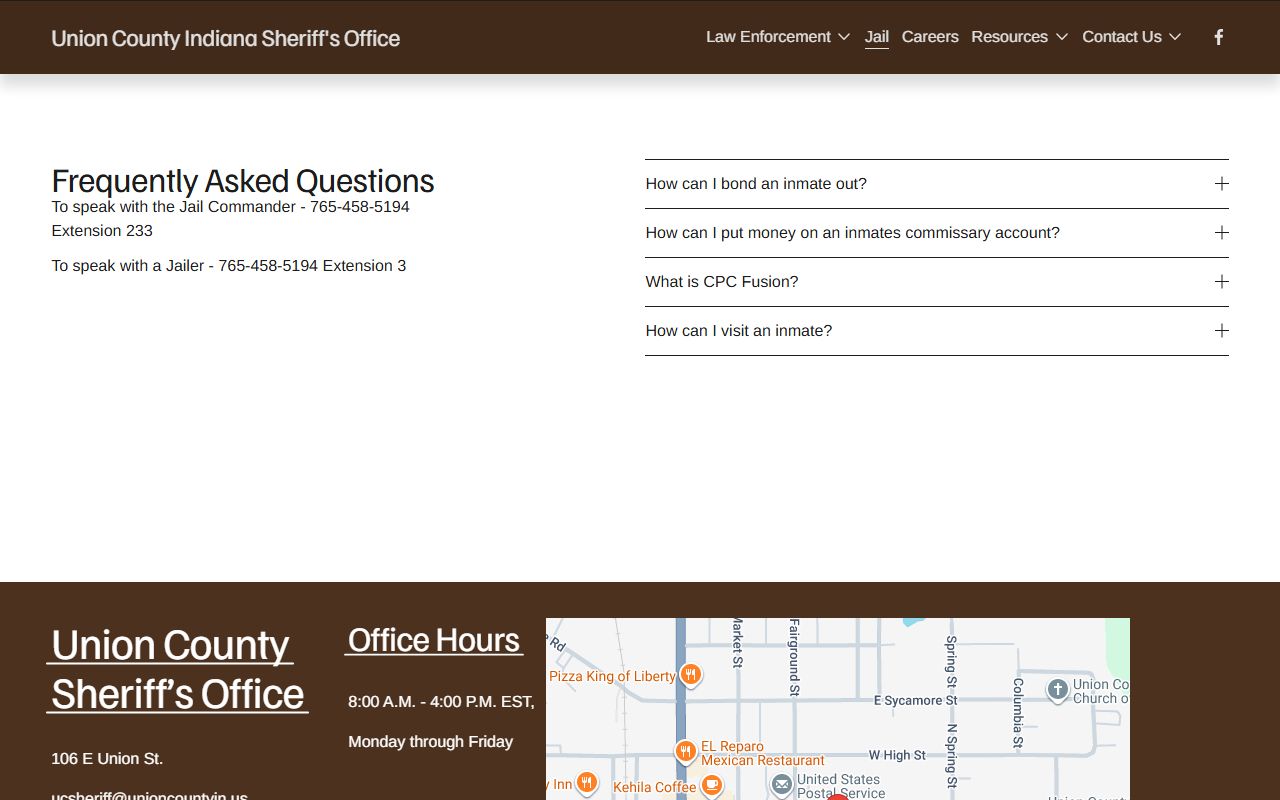Expand plus icon for bond an inmate question
Viewport: 1280px width, 800px height.
1221,184
